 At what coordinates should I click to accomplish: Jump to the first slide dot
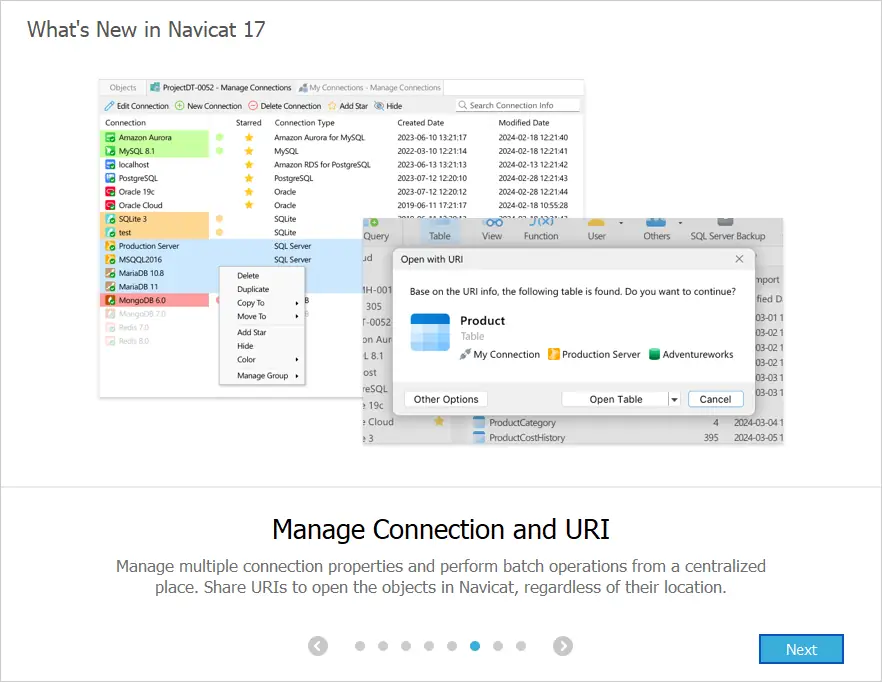(360, 646)
